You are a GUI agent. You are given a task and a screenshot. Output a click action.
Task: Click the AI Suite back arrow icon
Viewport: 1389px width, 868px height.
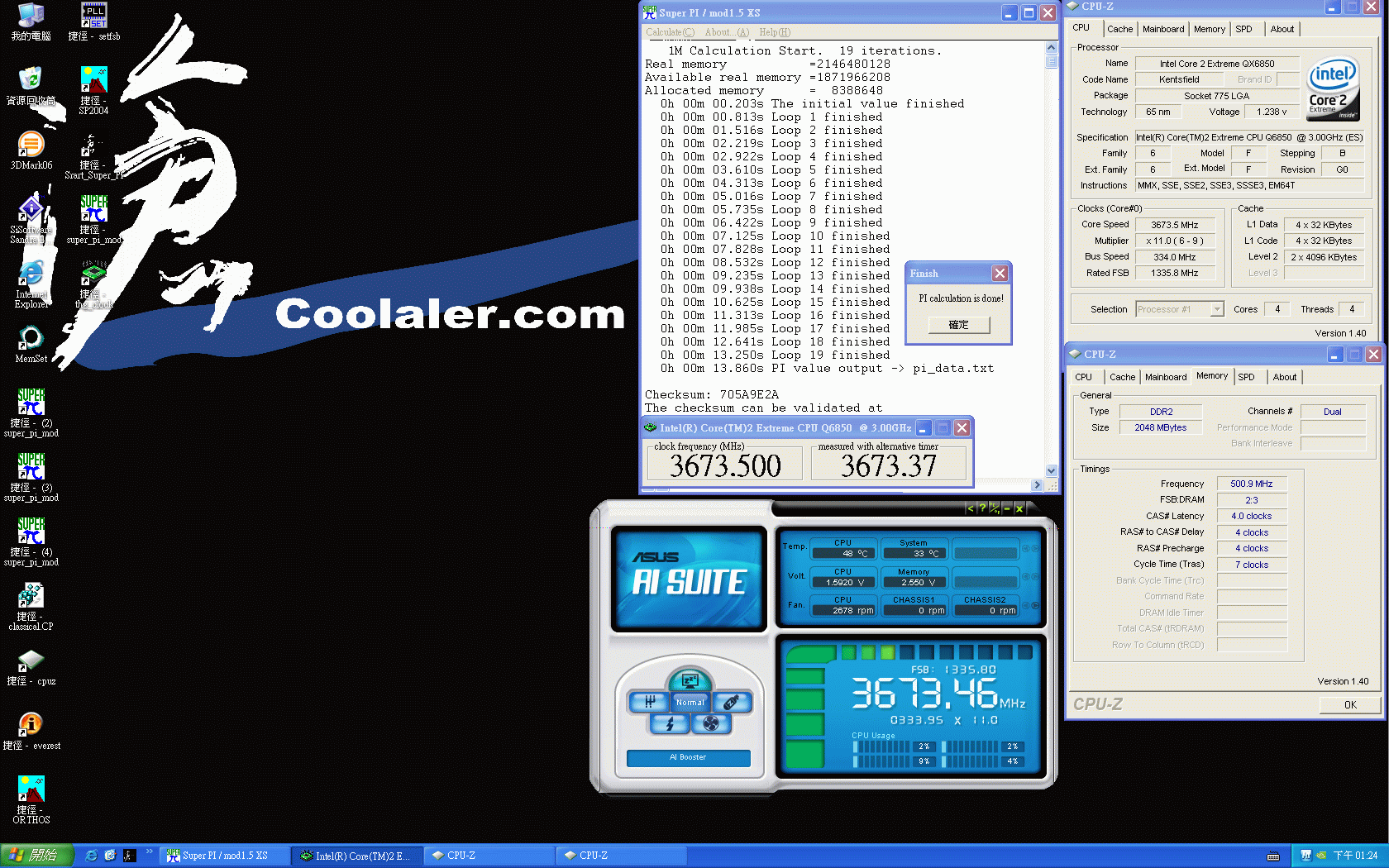tap(971, 508)
